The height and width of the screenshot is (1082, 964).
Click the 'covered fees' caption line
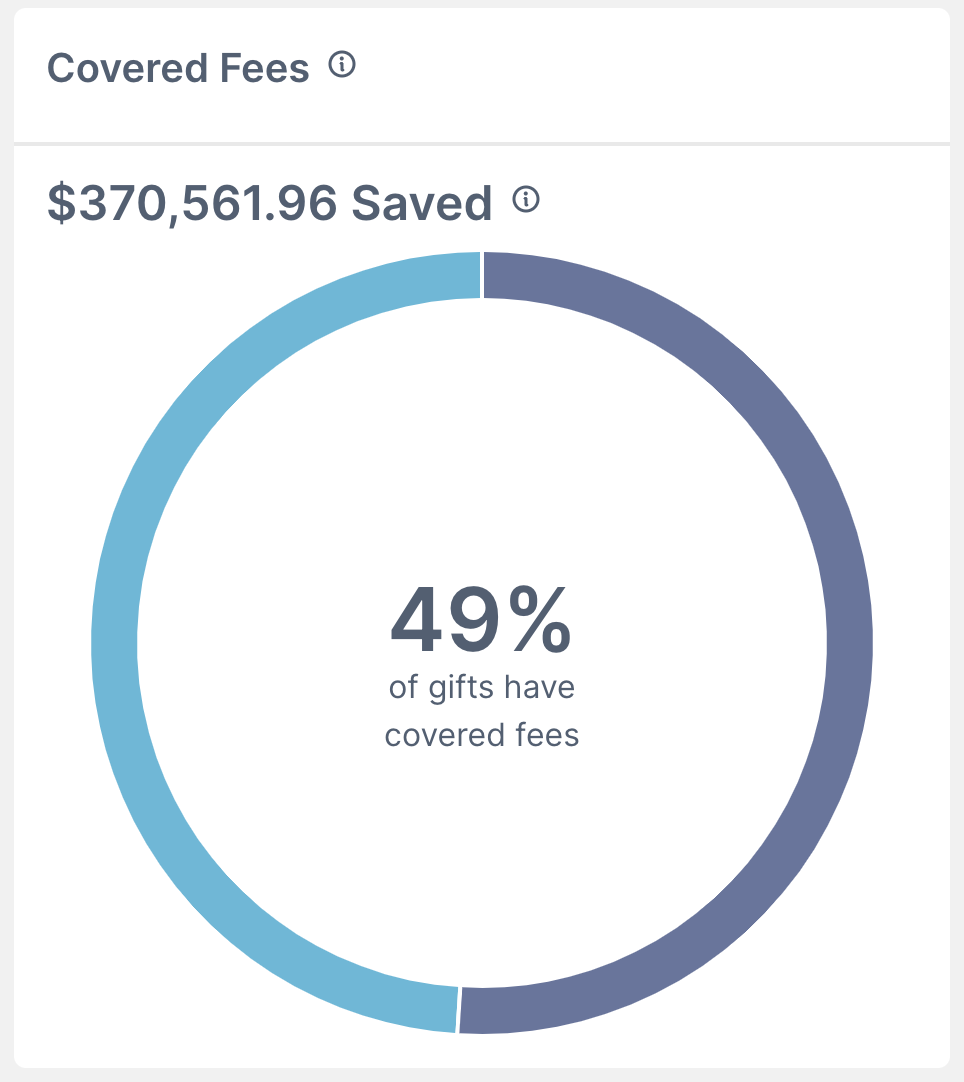point(482,735)
